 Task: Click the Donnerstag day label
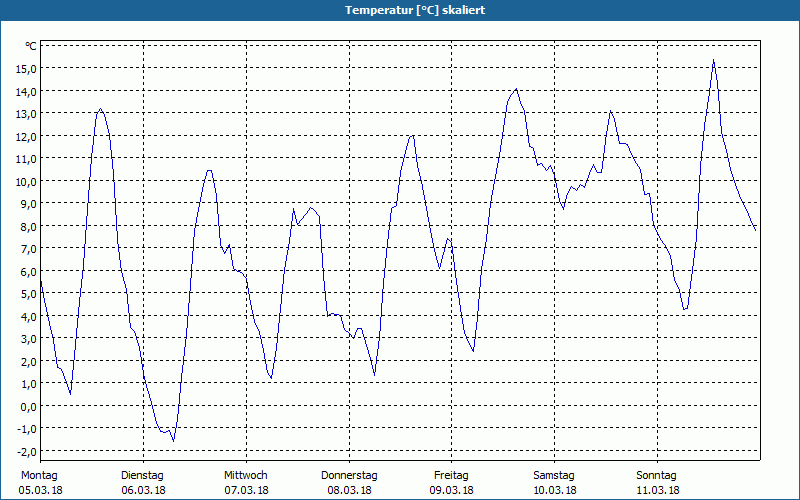(349, 476)
